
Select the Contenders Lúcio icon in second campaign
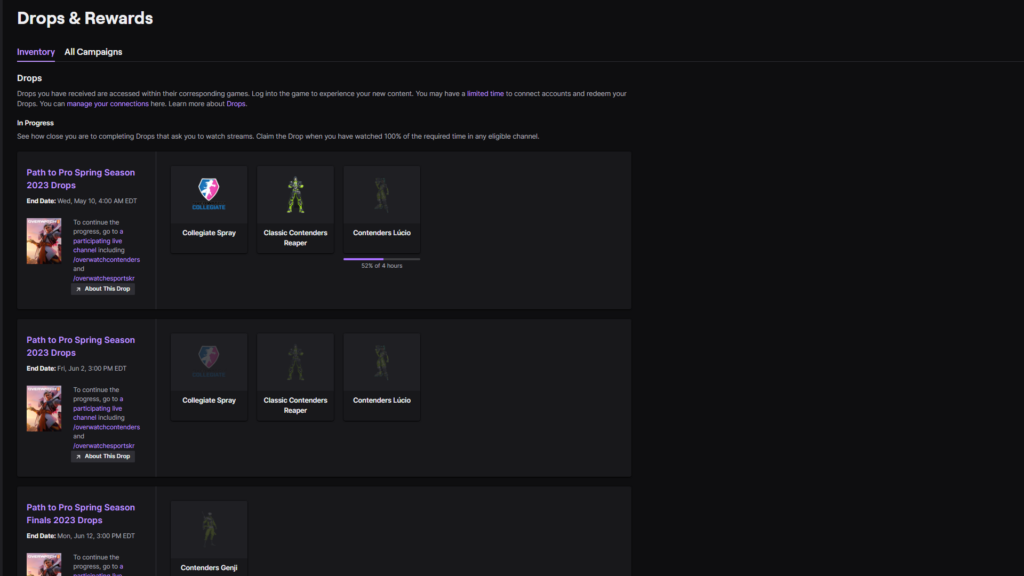pos(381,361)
